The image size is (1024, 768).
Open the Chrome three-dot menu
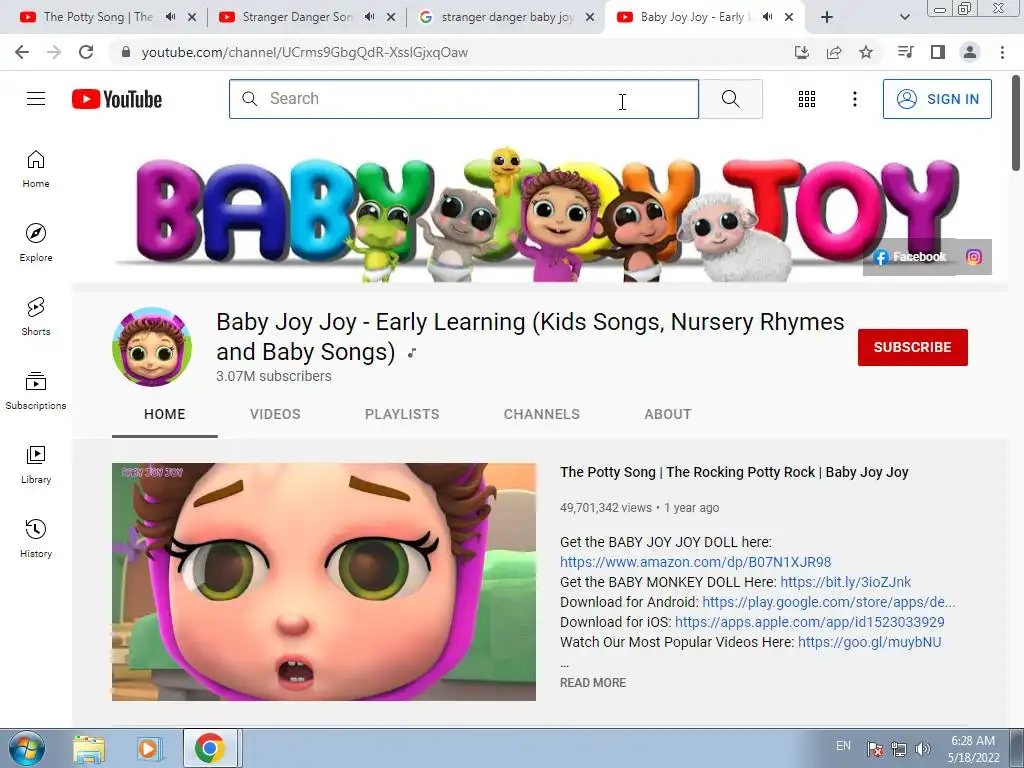tap(1002, 52)
